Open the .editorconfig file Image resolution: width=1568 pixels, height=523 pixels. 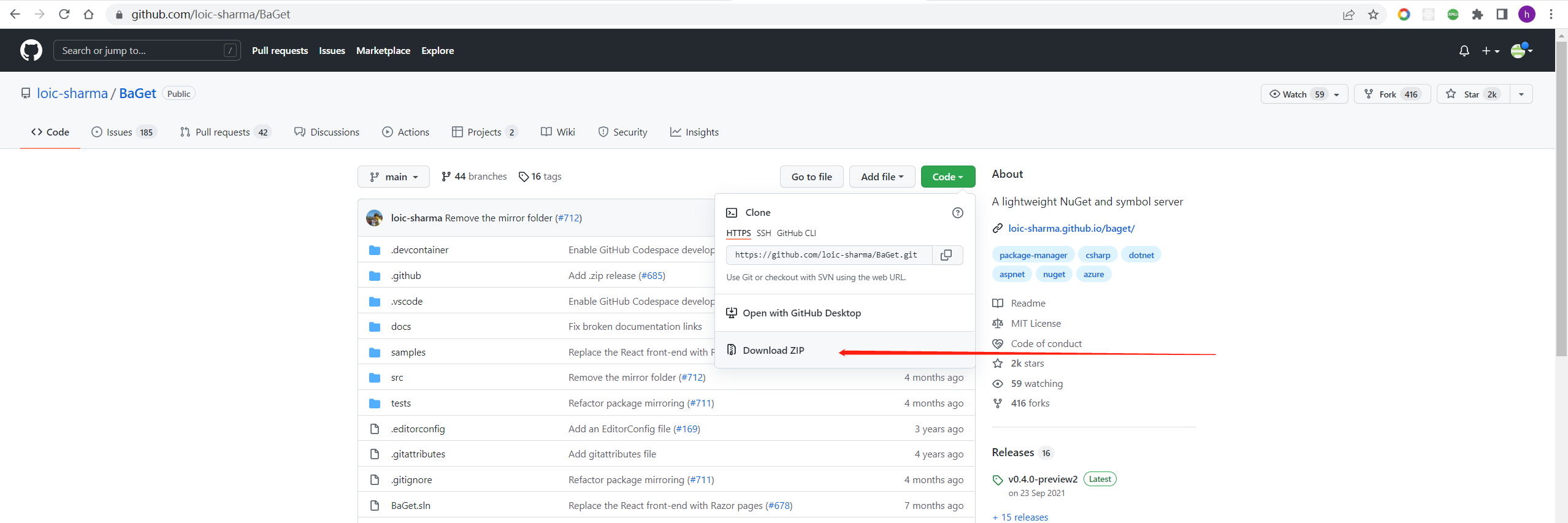point(418,429)
